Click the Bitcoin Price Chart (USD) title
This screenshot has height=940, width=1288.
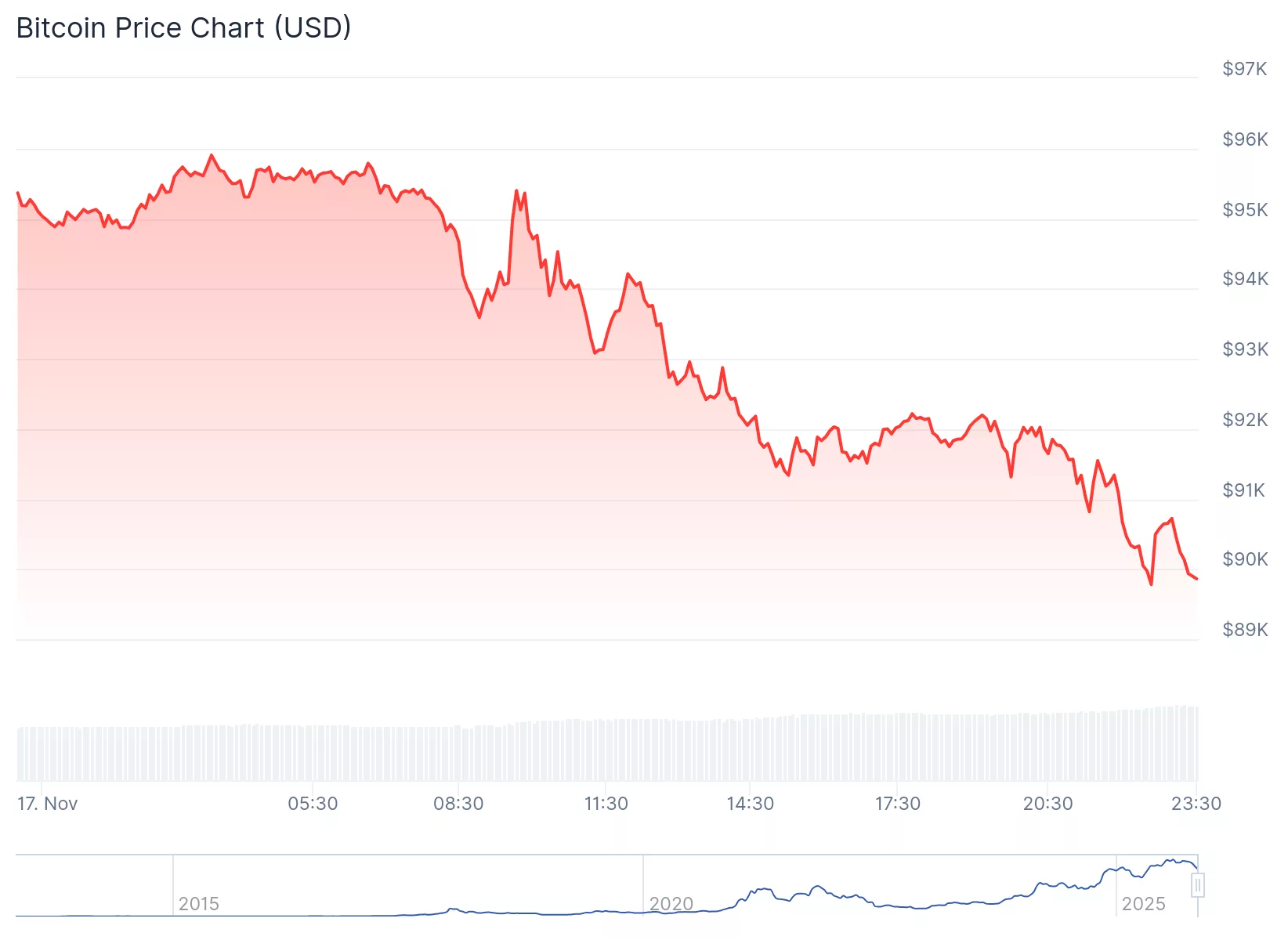183,28
